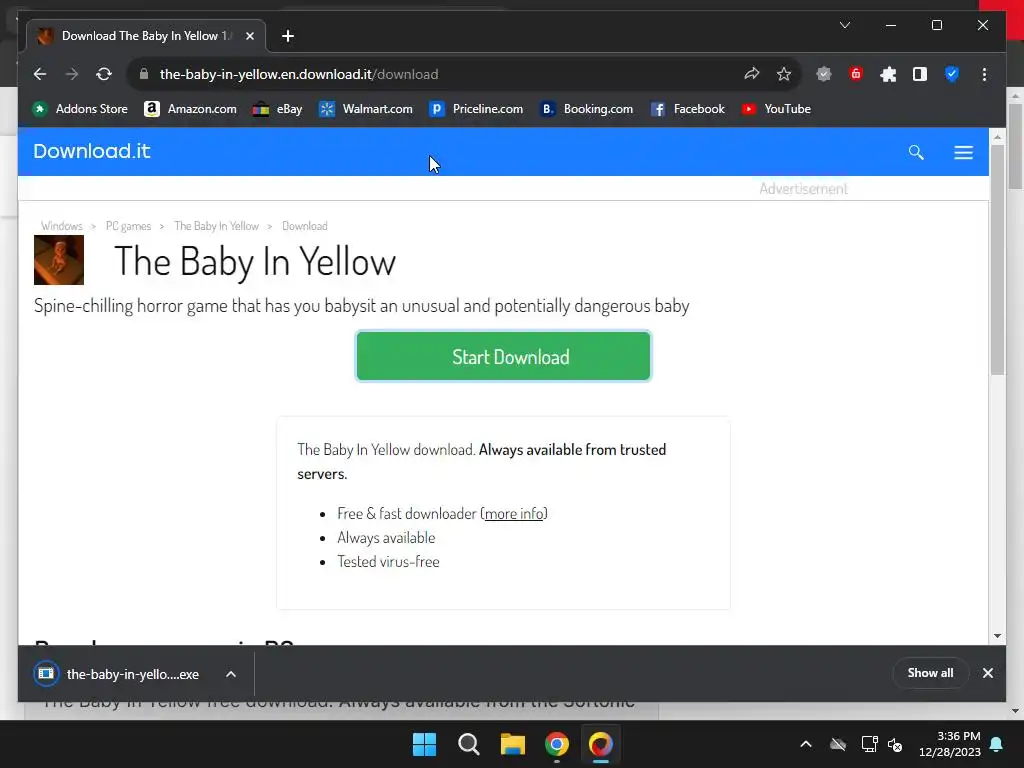Open Facebook bookmark
Image resolution: width=1024 pixels, height=768 pixels.
(x=688, y=109)
